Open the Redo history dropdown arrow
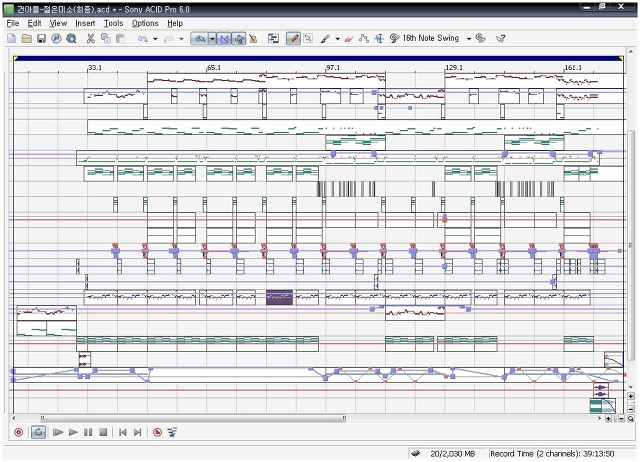 point(181,39)
